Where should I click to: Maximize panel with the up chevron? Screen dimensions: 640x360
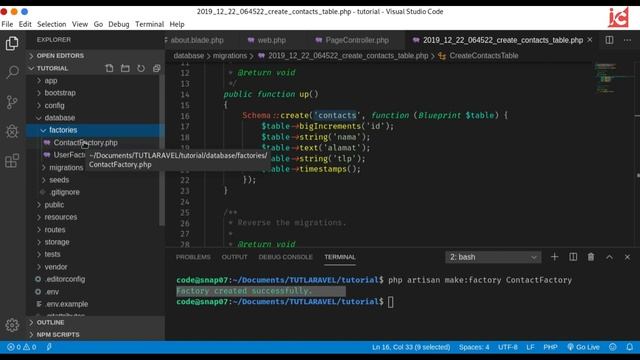609,257
